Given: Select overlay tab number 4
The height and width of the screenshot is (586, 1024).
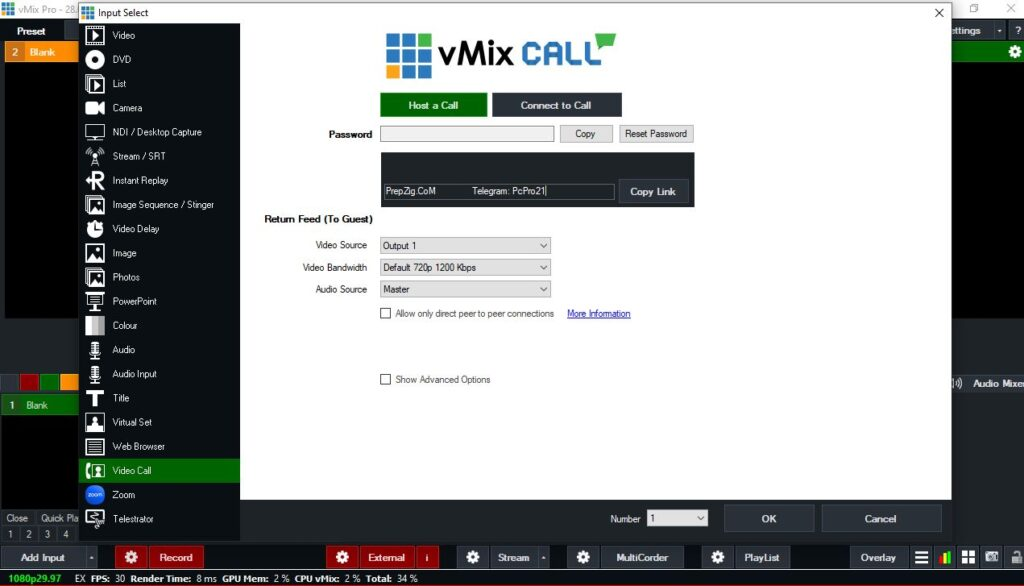Looking at the screenshot, I should click(65, 534).
